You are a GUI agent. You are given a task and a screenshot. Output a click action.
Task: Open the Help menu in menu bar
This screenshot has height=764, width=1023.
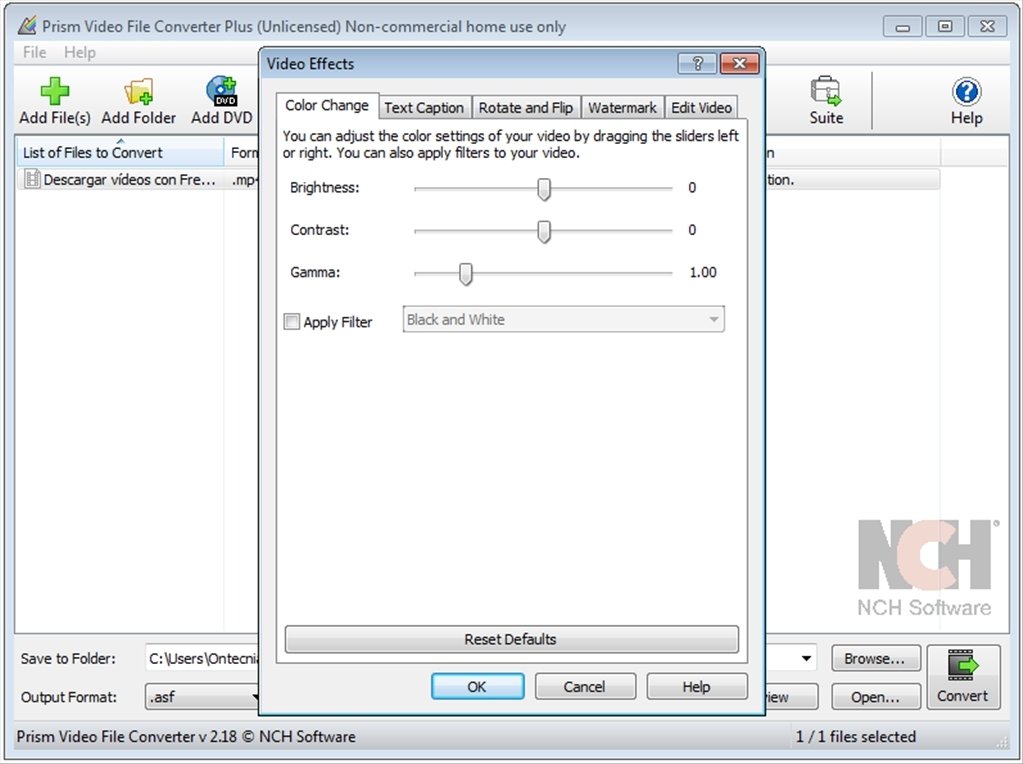pyautogui.click(x=80, y=52)
